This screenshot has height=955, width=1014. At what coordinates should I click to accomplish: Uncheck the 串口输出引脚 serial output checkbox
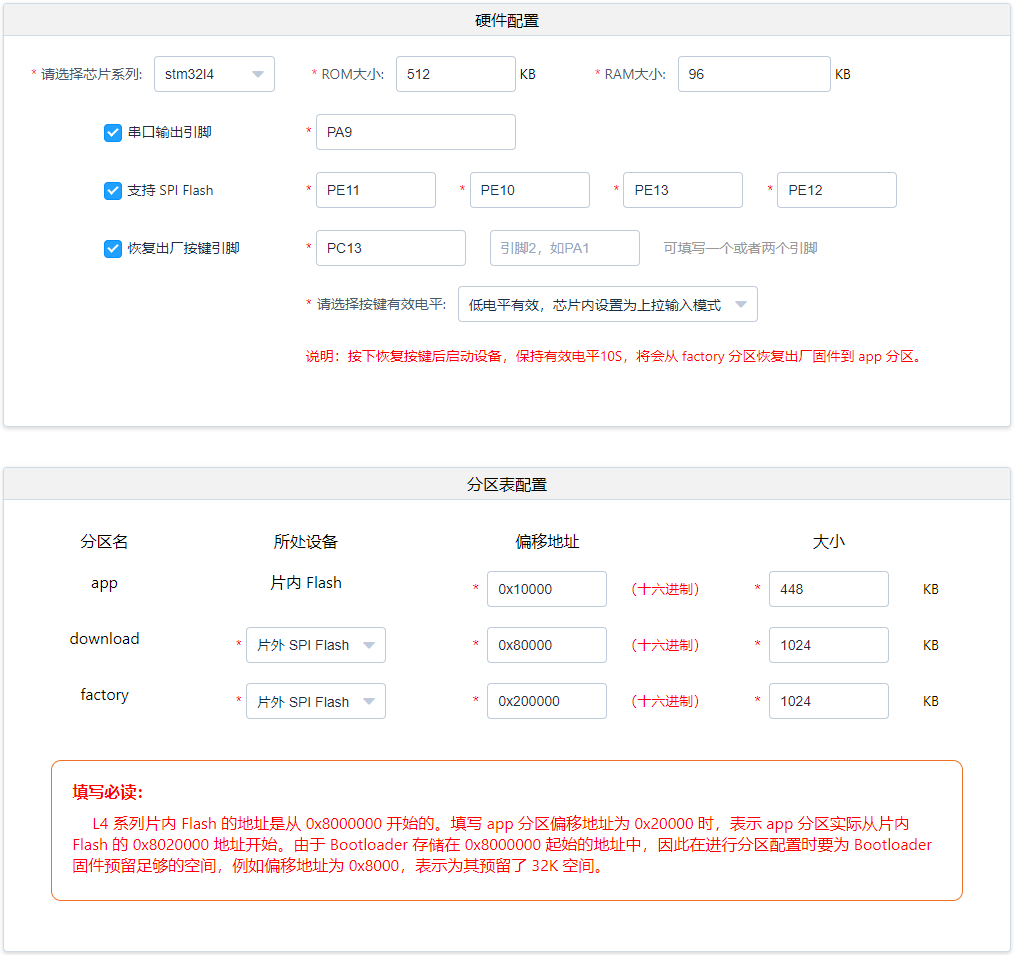click(x=112, y=132)
